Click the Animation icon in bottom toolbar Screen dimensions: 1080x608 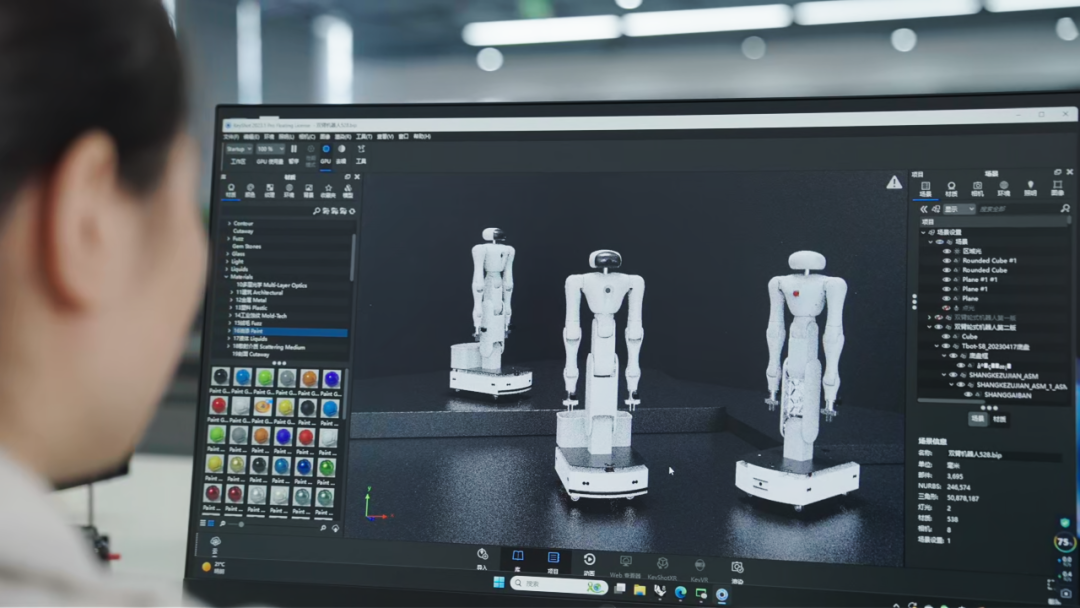pos(589,560)
